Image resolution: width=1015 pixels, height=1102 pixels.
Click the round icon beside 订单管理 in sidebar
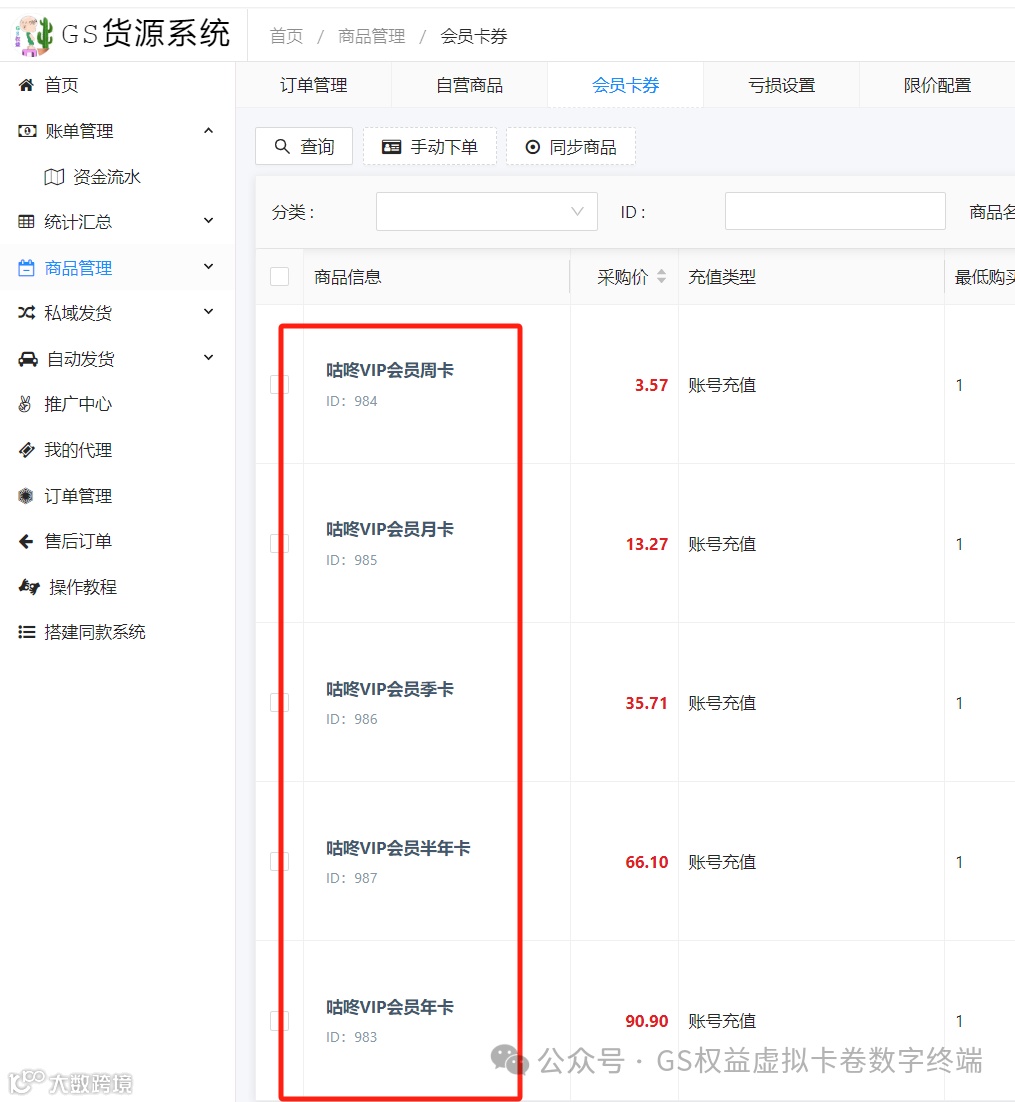click(x=26, y=495)
